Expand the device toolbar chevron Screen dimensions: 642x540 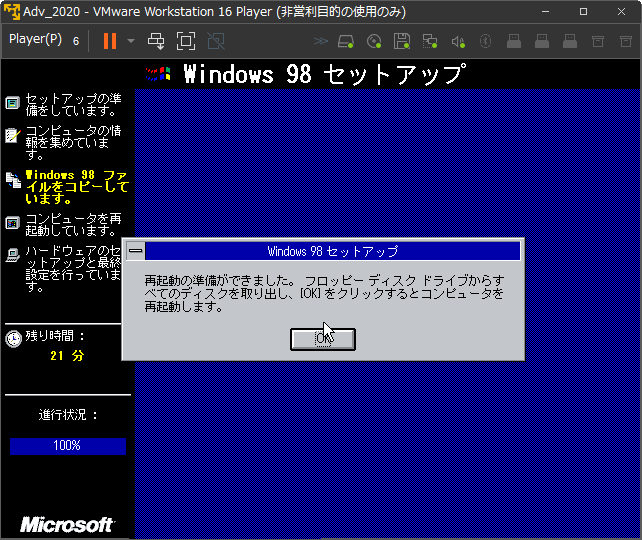pyautogui.click(x=321, y=41)
